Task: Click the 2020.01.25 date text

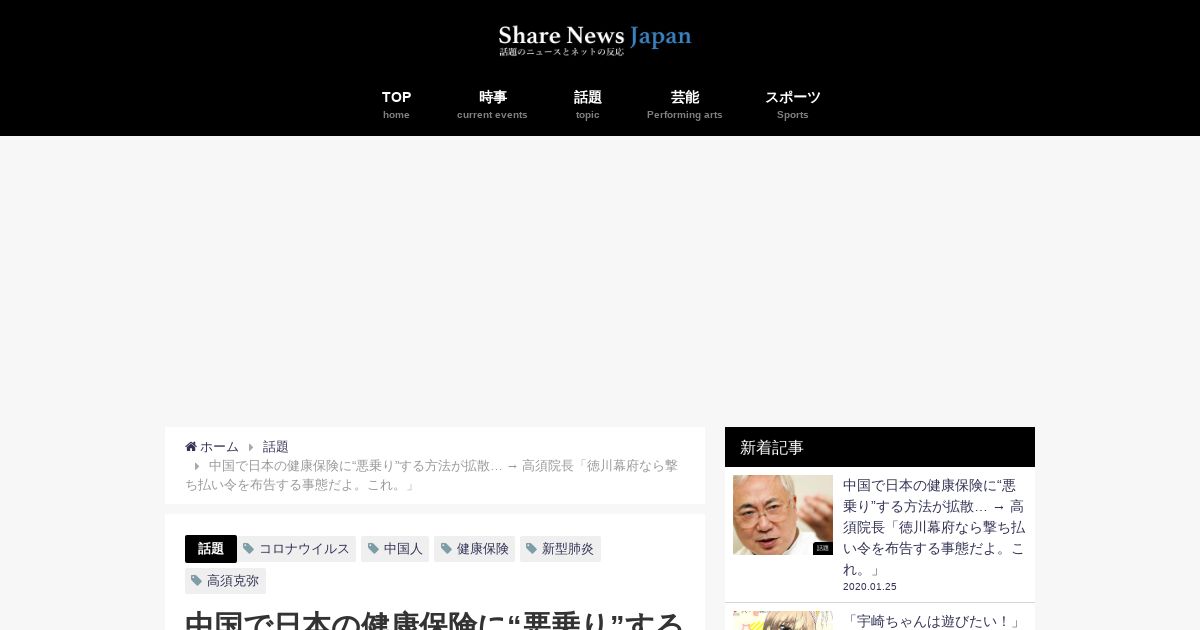Action: [870, 587]
